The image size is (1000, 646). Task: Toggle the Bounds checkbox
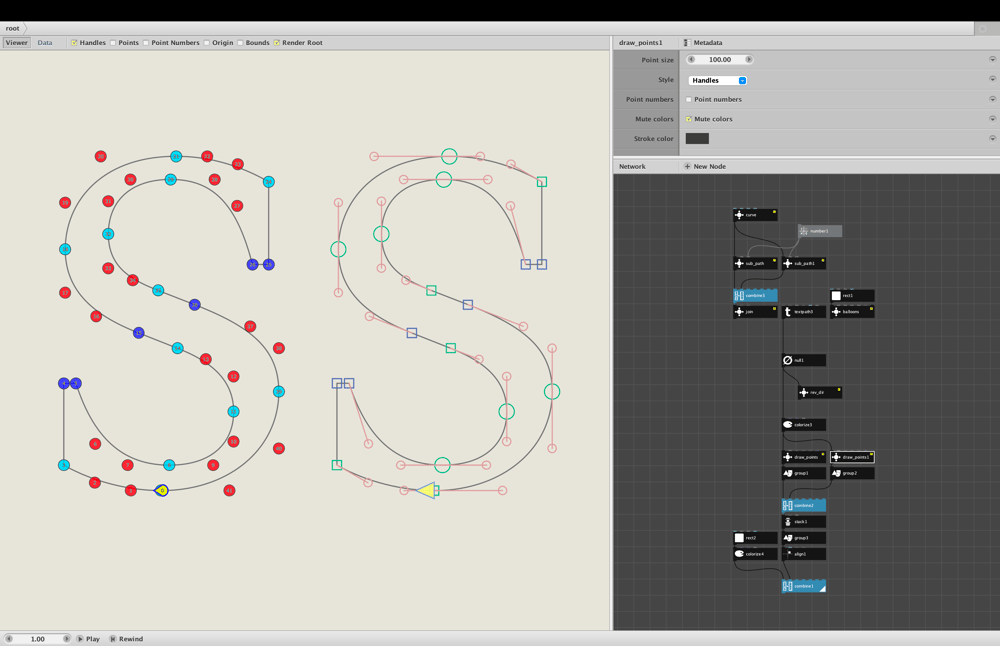pyautogui.click(x=240, y=43)
